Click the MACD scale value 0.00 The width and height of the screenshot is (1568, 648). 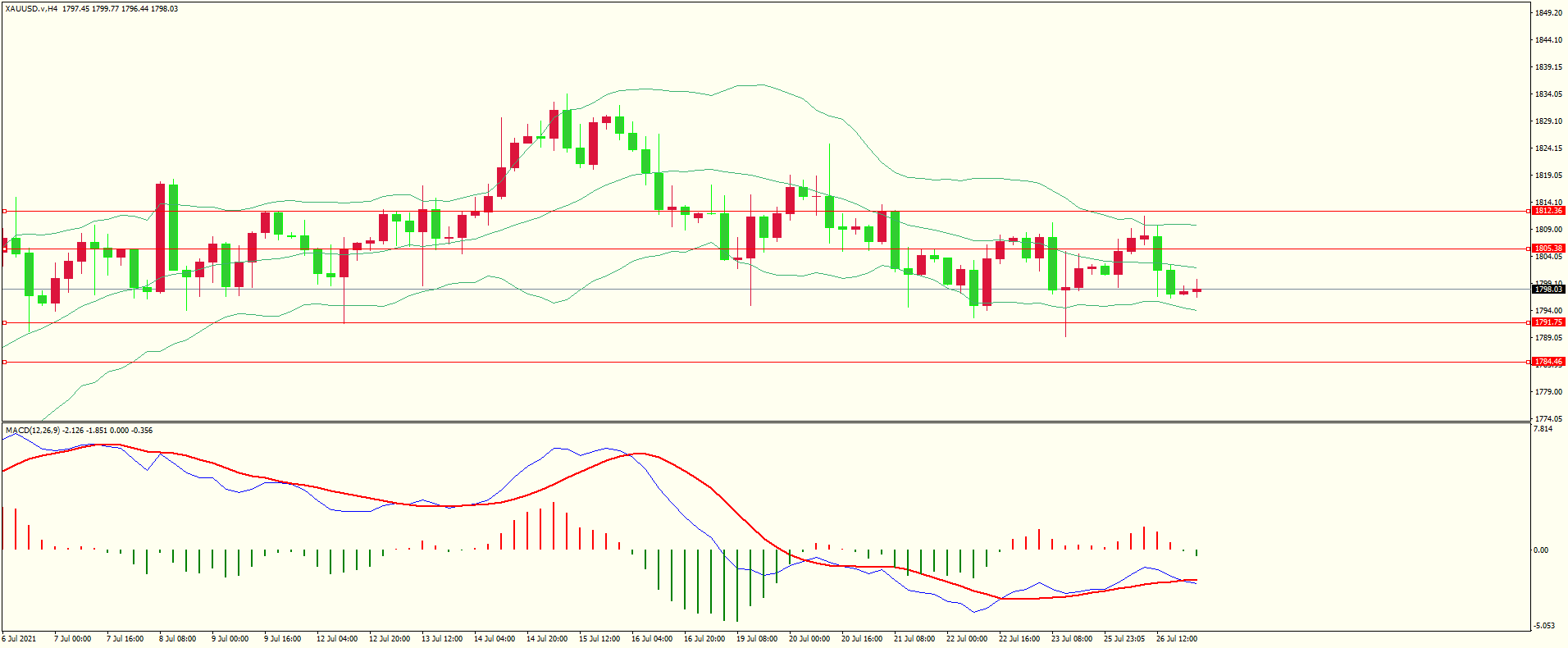point(1541,550)
